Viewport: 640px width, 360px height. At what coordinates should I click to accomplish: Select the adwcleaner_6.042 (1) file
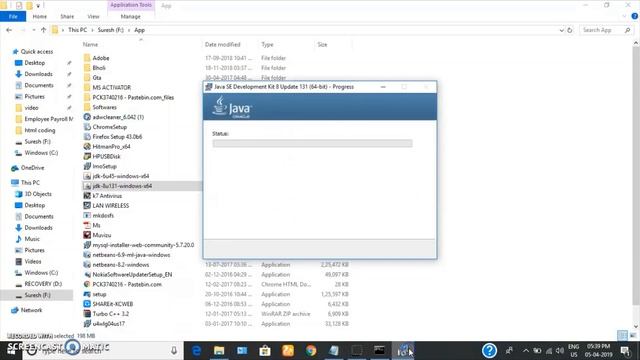(x=118, y=117)
